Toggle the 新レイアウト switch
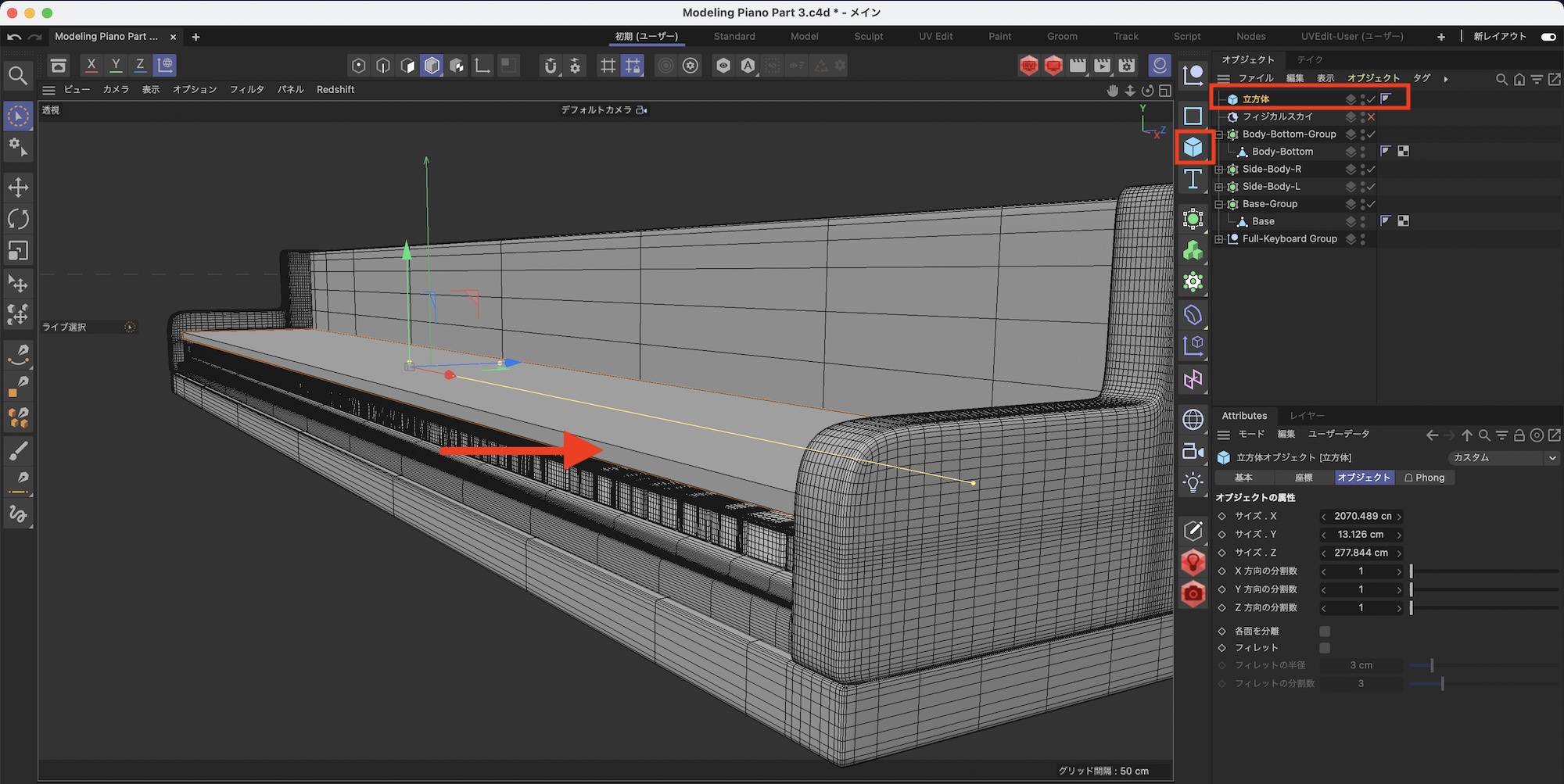This screenshot has width=1564, height=784. click(1548, 37)
